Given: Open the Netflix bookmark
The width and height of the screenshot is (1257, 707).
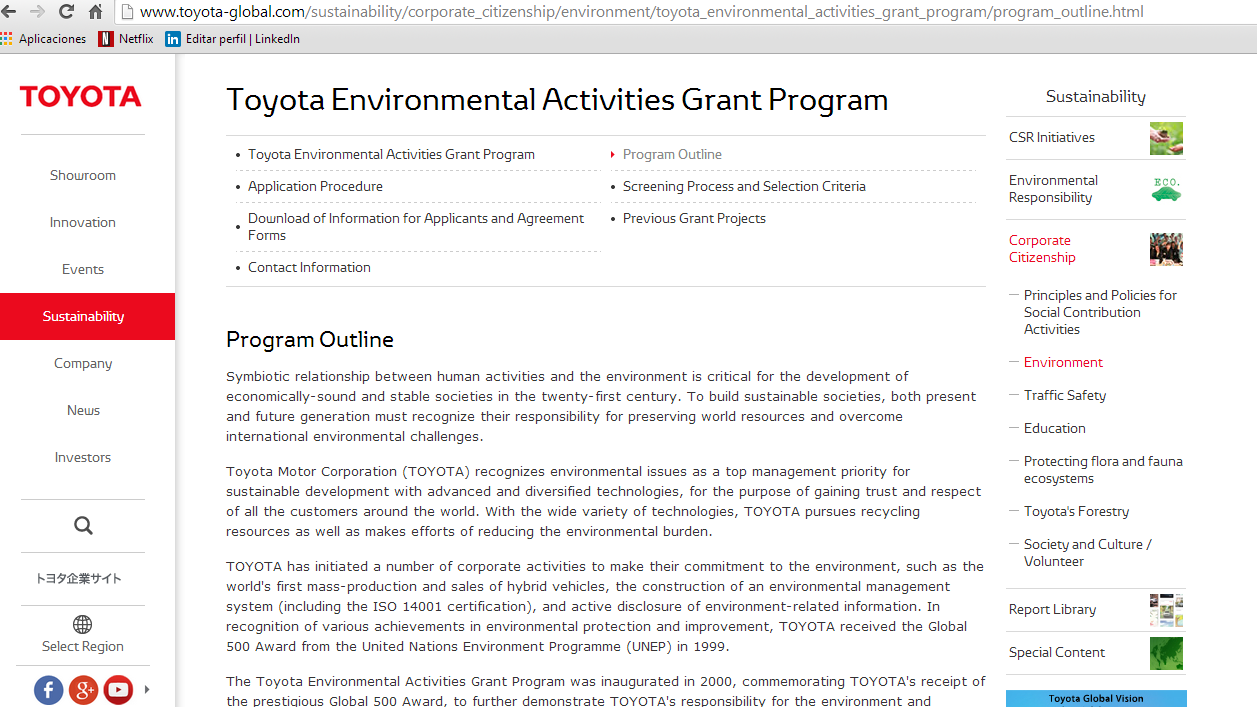Looking at the screenshot, I should (126, 39).
